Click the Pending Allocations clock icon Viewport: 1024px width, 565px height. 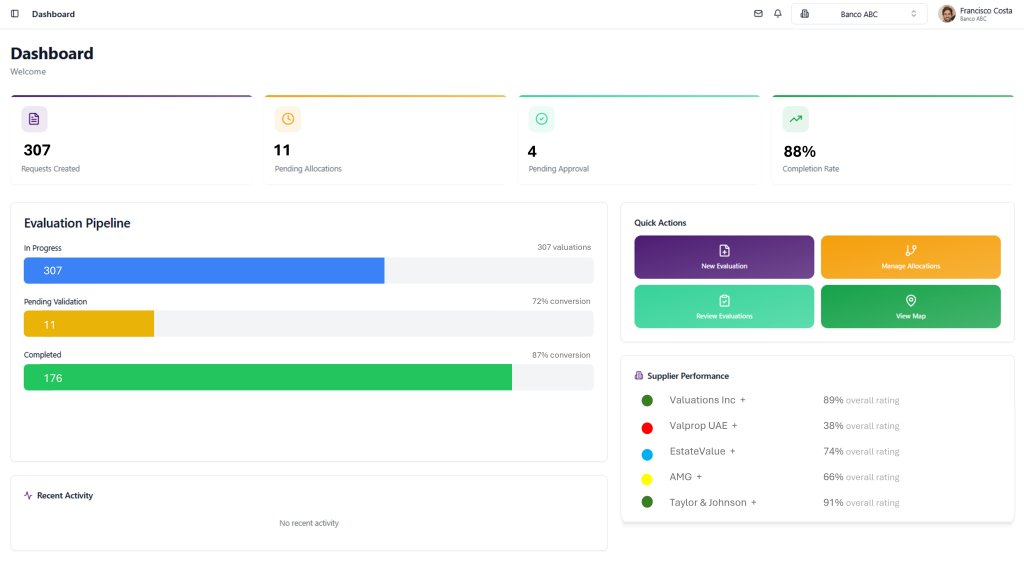pyautogui.click(x=288, y=119)
